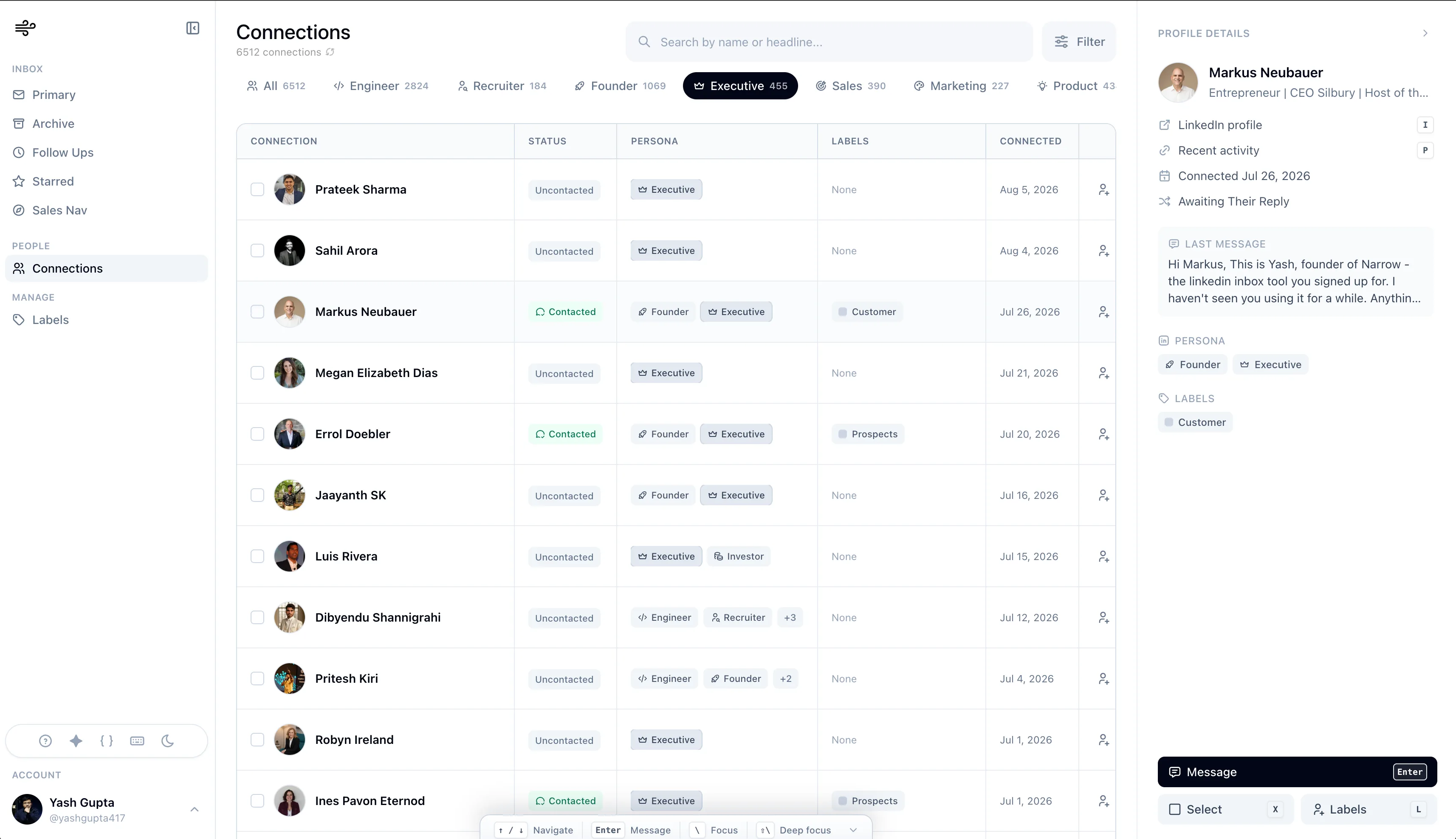Open the help question mark icon

(x=45, y=741)
